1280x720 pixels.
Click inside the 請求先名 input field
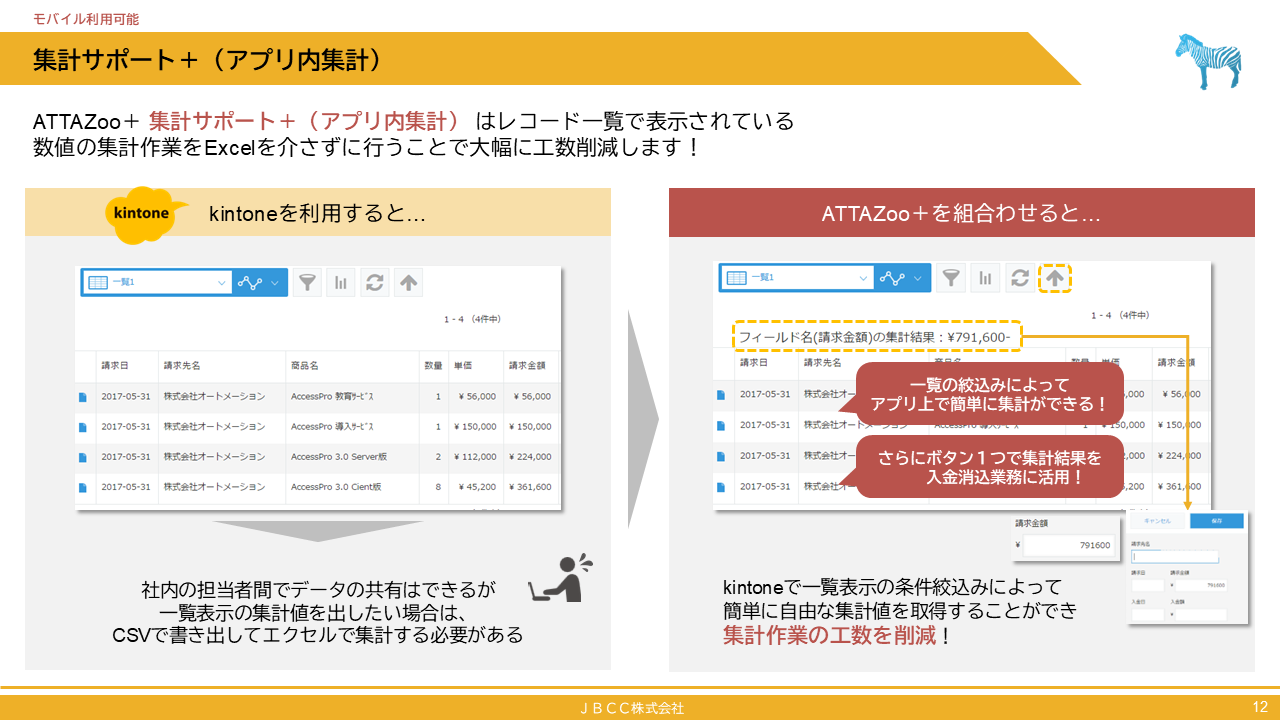click(x=1176, y=557)
